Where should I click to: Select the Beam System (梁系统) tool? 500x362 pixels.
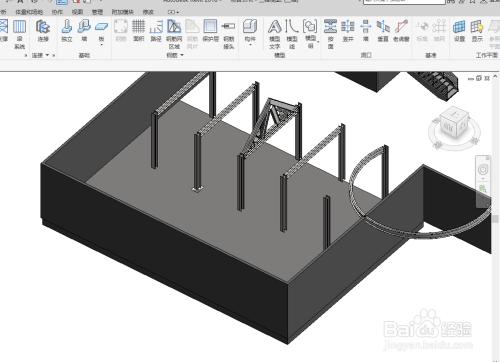[x=19, y=34]
